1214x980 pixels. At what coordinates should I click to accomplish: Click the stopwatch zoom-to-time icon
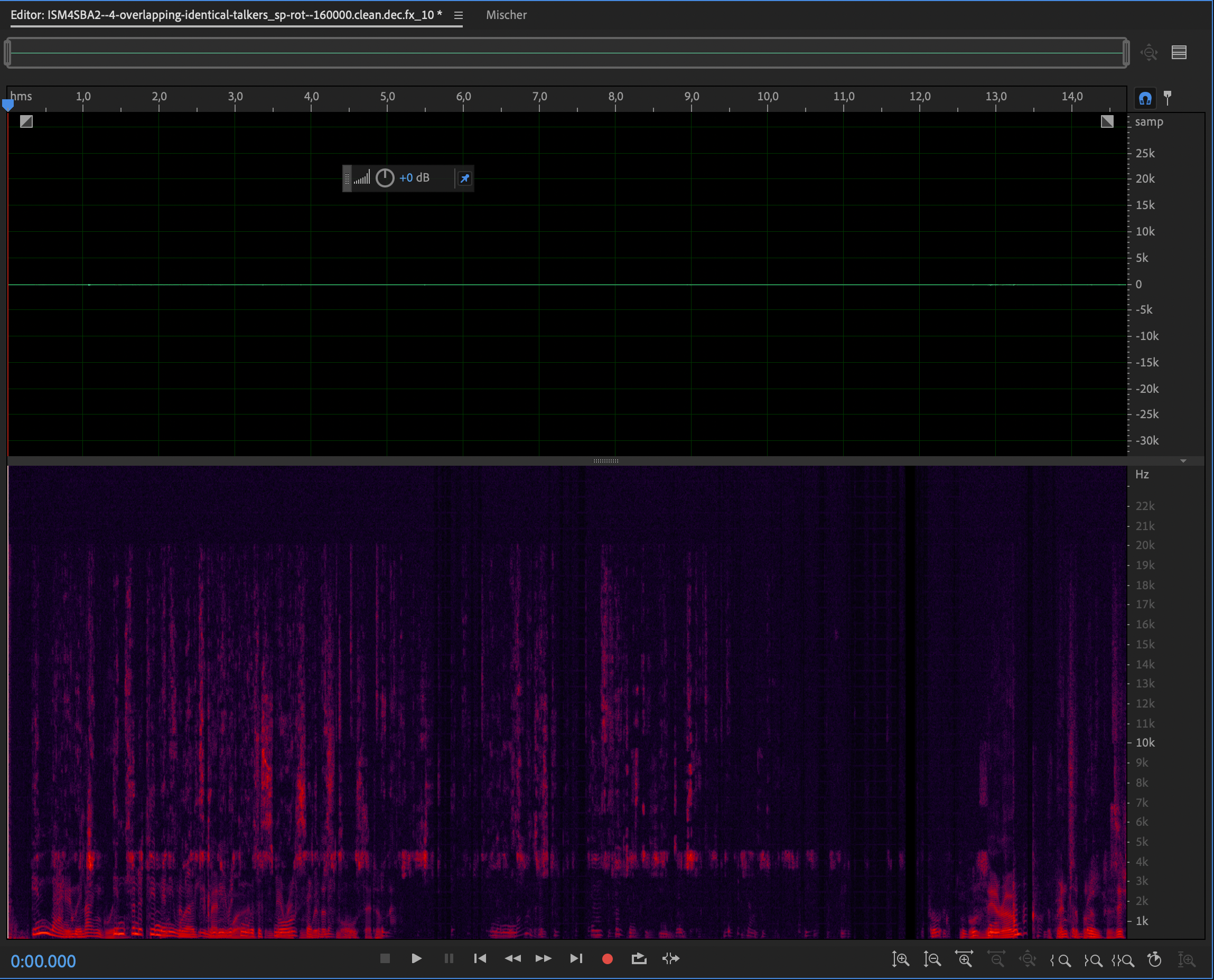(x=1155, y=959)
